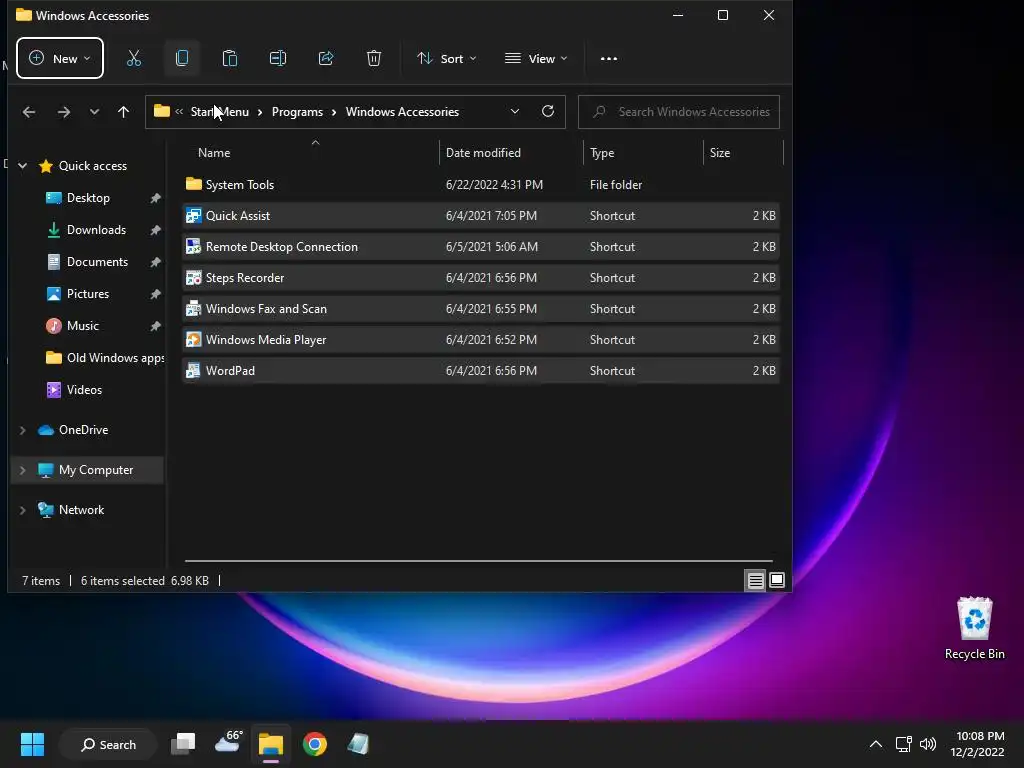
Task: Open the See more ellipsis menu
Action: click(x=609, y=59)
